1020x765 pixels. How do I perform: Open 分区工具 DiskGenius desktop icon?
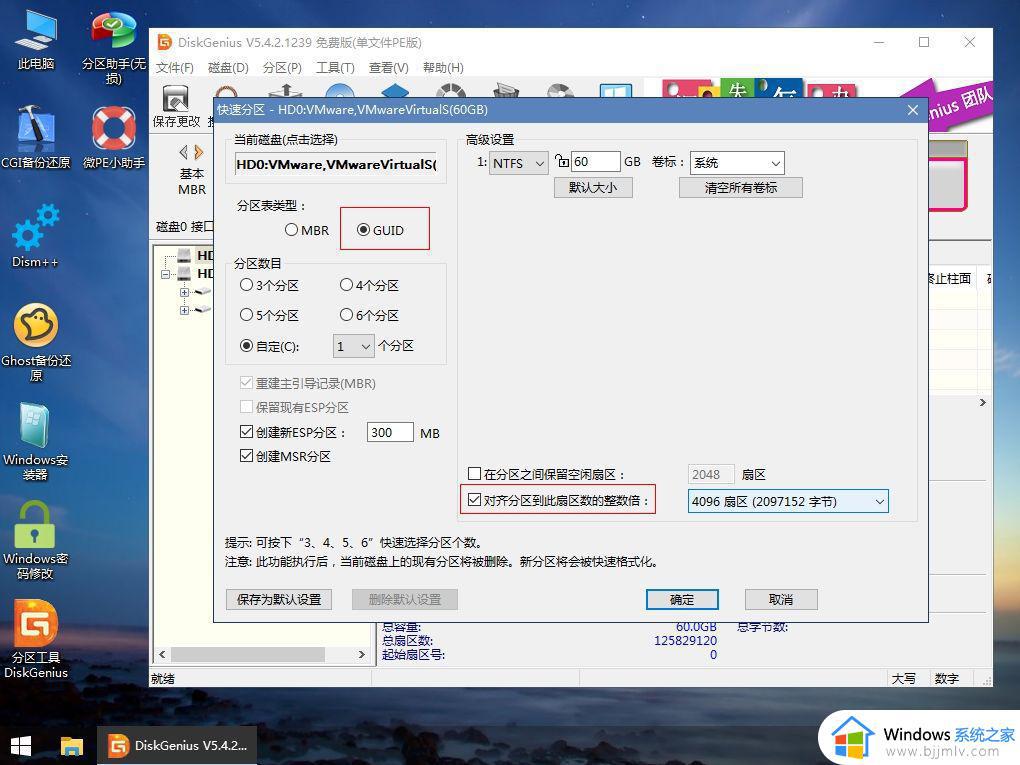coord(36,639)
